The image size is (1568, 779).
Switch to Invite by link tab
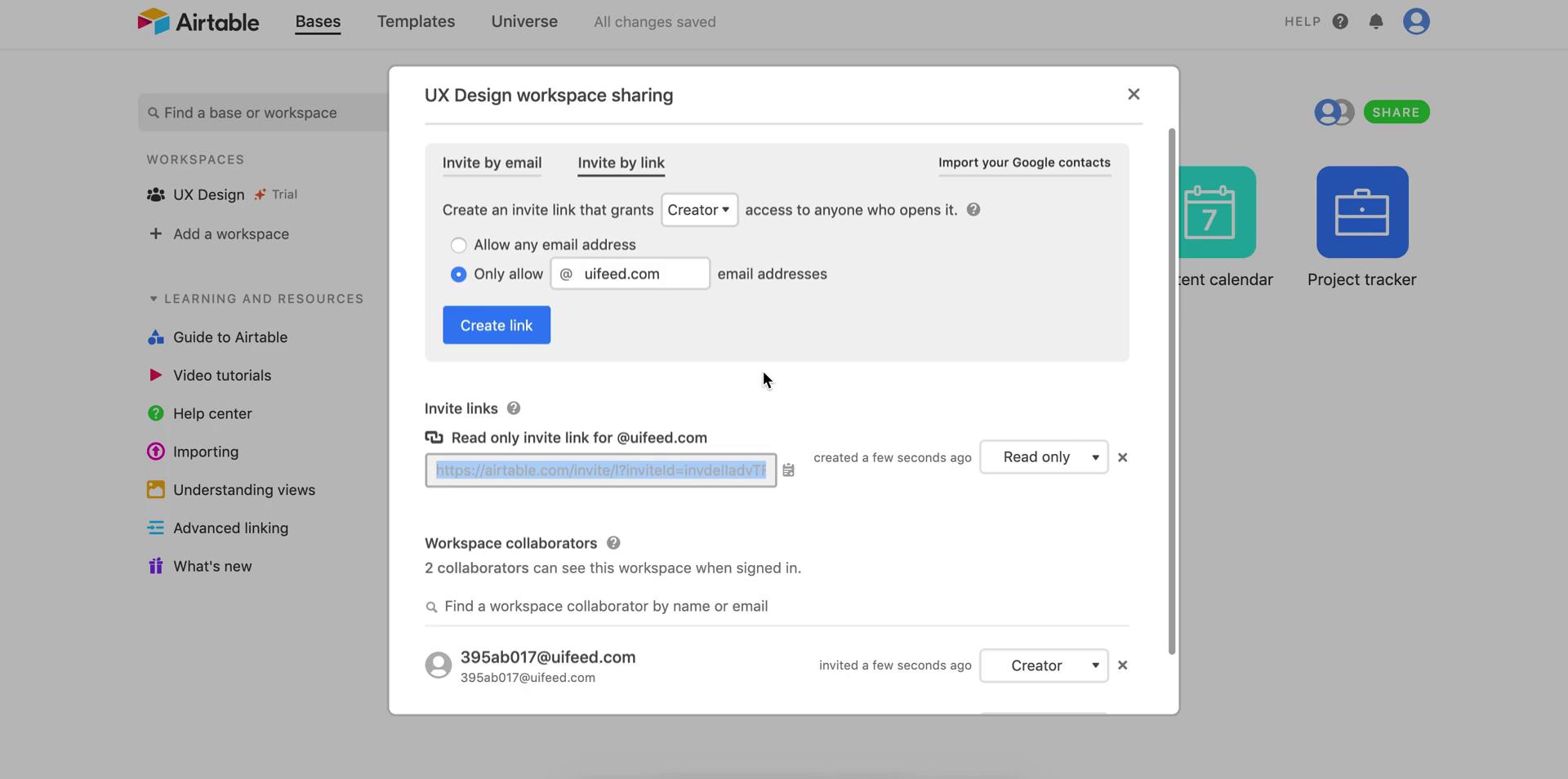(621, 162)
